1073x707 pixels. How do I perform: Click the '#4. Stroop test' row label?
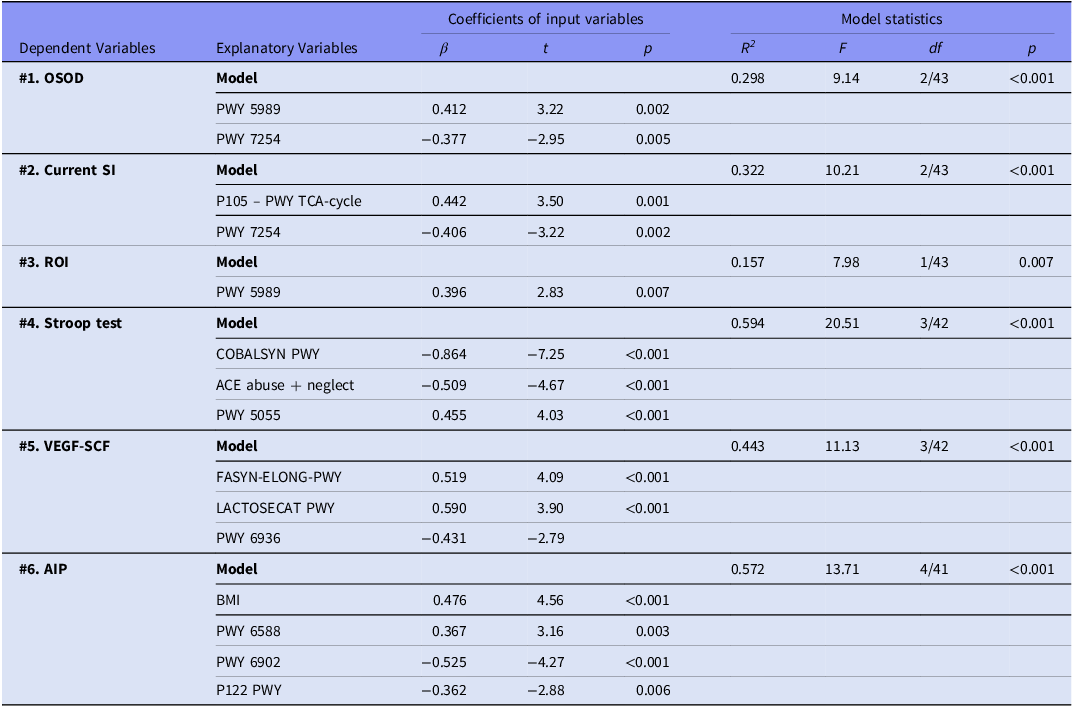tap(71, 323)
